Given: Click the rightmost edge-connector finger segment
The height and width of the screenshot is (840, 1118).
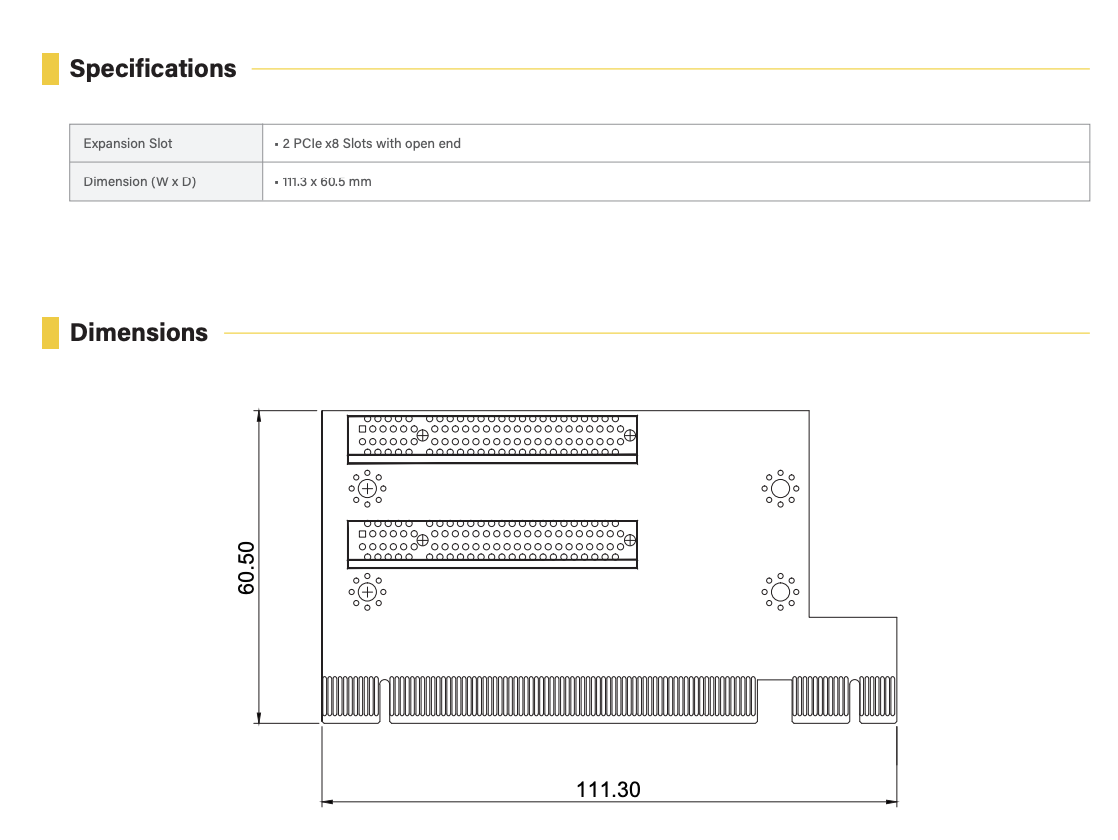Looking at the screenshot, I should (x=878, y=698).
